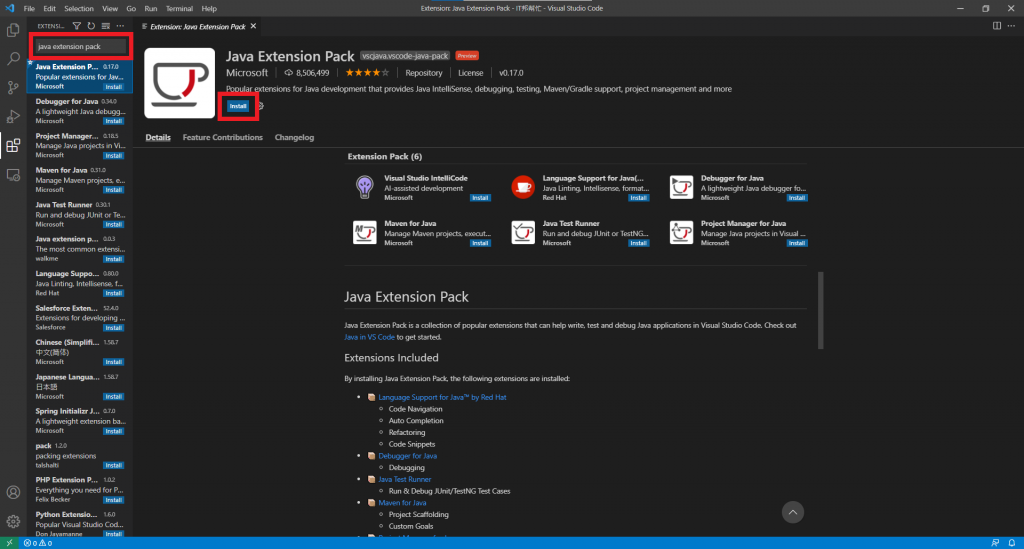Click Maven for Java pack icon
Screen dimensions: 1024x549
364,232
